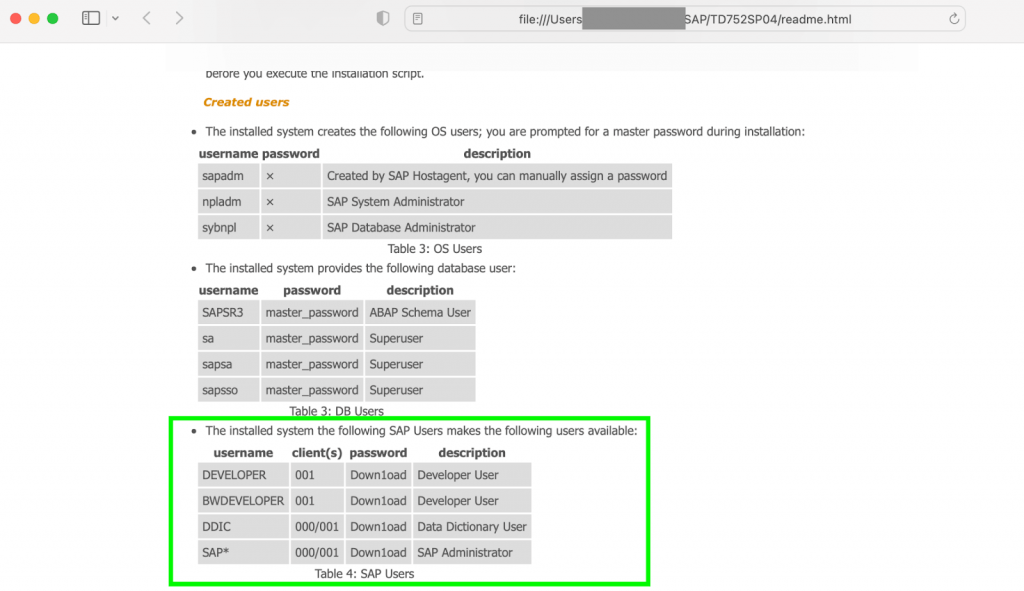Toggle the Safari sidebar icon

click(91, 18)
